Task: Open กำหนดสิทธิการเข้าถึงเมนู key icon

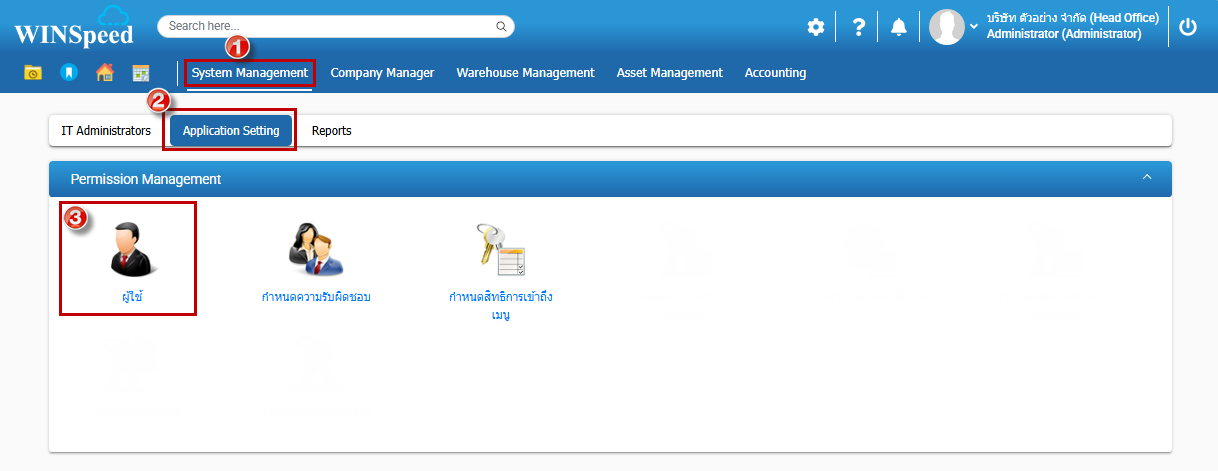Action: click(x=501, y=250)
